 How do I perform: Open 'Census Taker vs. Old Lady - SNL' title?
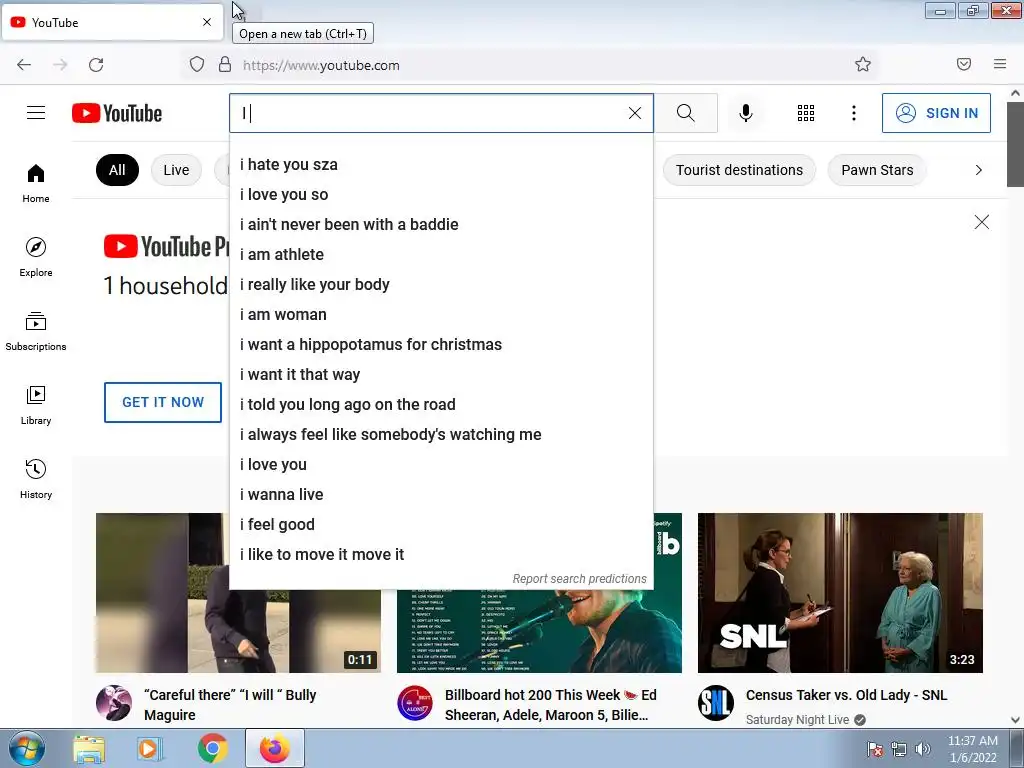tap(846, 695)
